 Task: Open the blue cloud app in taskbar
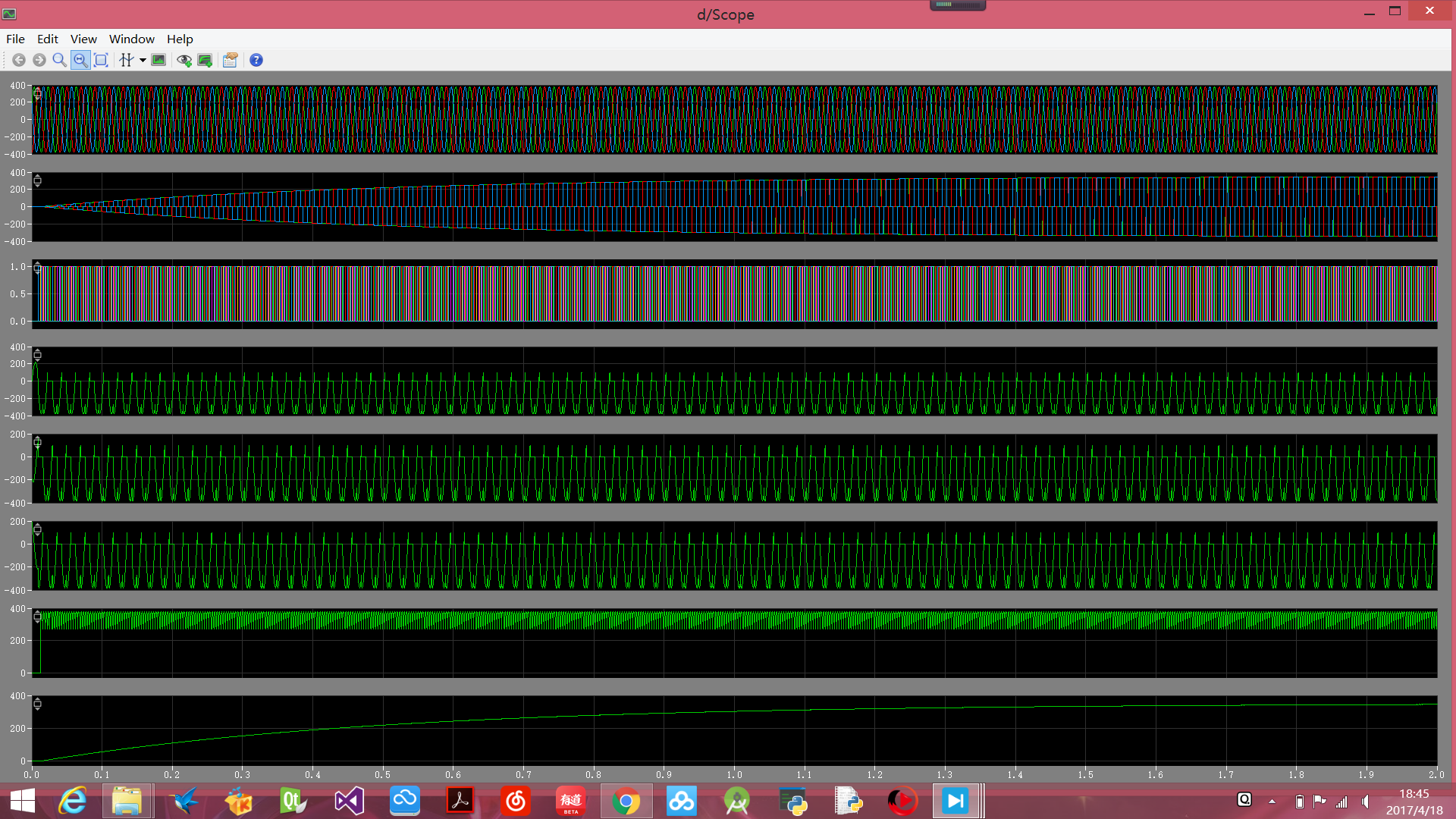[404, 801]
